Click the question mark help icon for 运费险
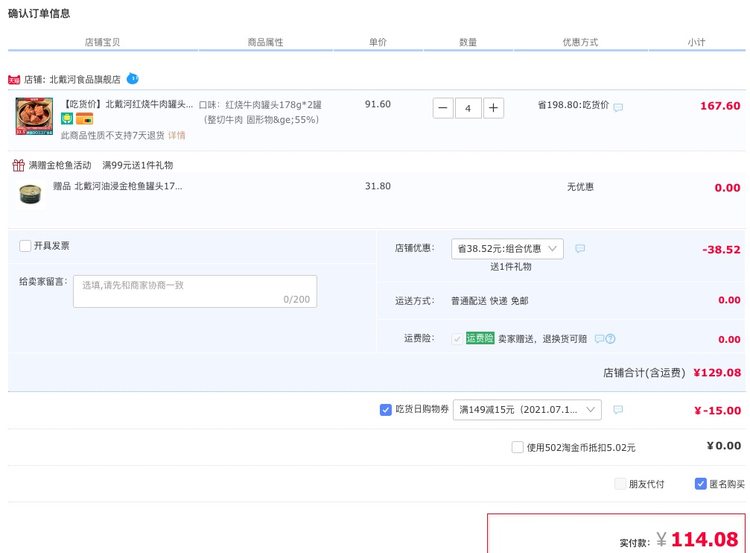This screenshot has height=553, width=750. pos(610,339)
